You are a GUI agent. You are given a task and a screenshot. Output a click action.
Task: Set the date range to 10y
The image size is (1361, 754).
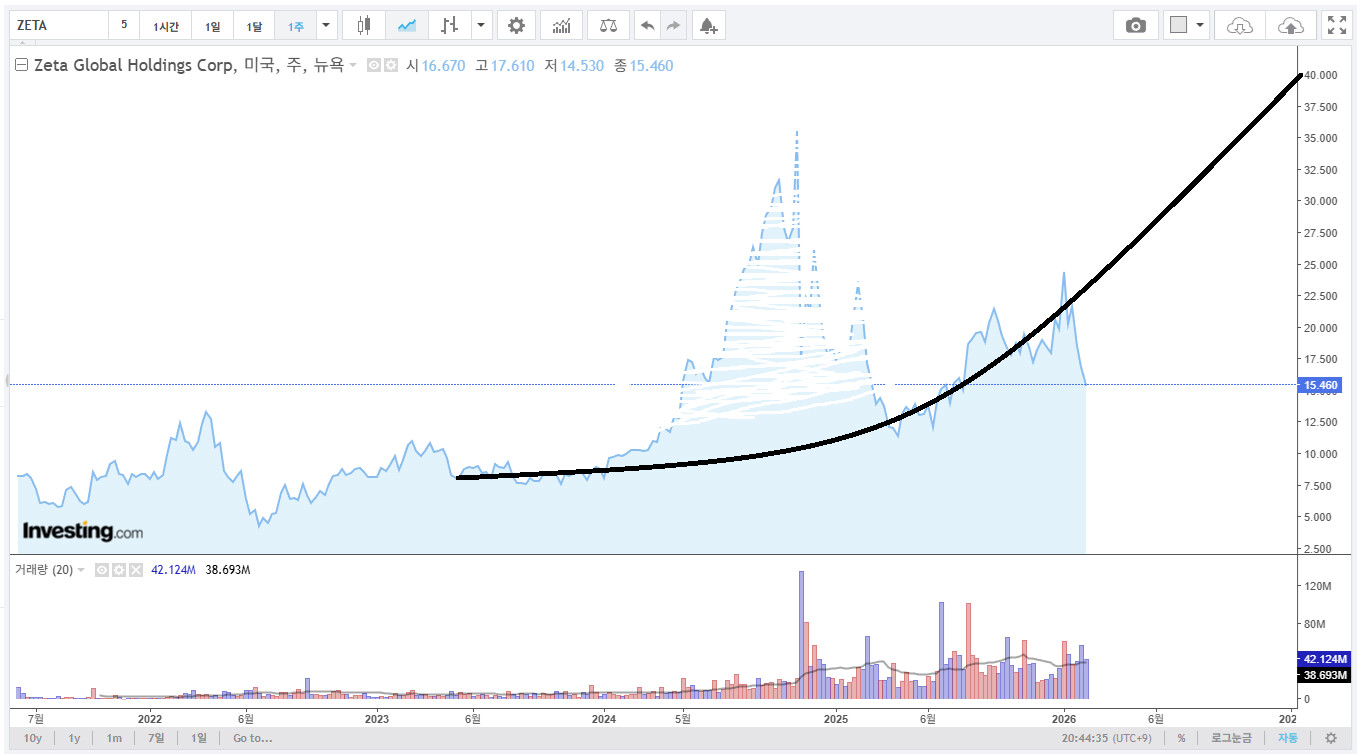[33, 738]
